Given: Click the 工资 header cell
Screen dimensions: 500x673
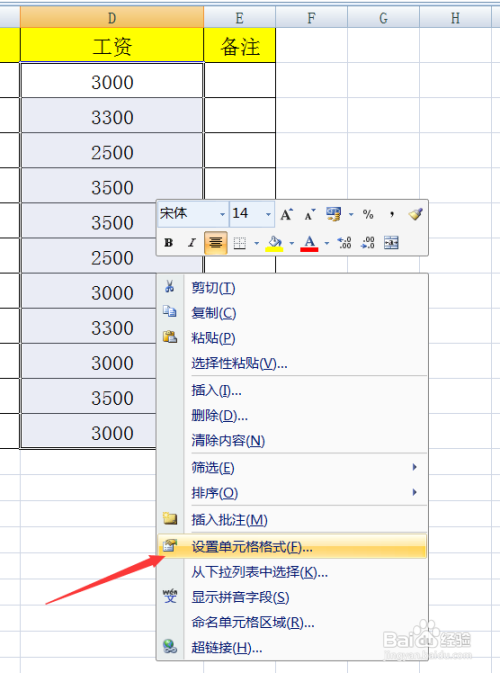Looking at the screenshot, I should 112,45.
